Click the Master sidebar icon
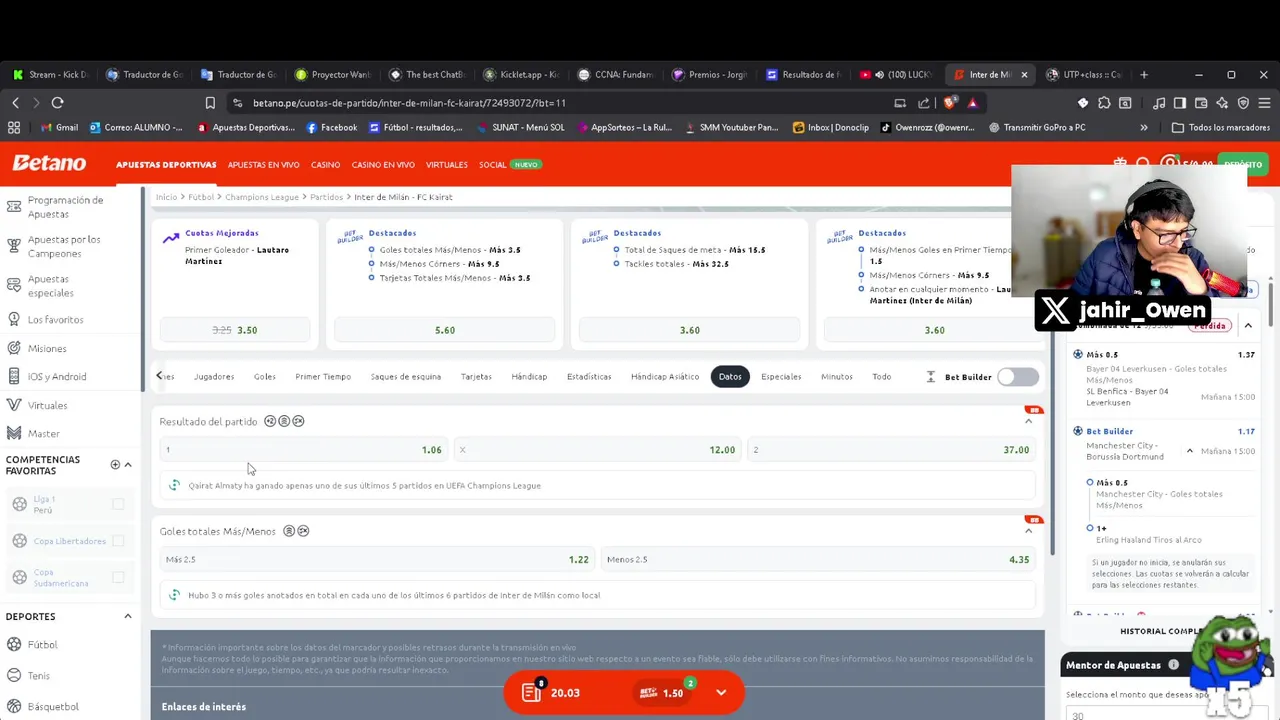The image size is (1280, 720). [x=14, y=433]
